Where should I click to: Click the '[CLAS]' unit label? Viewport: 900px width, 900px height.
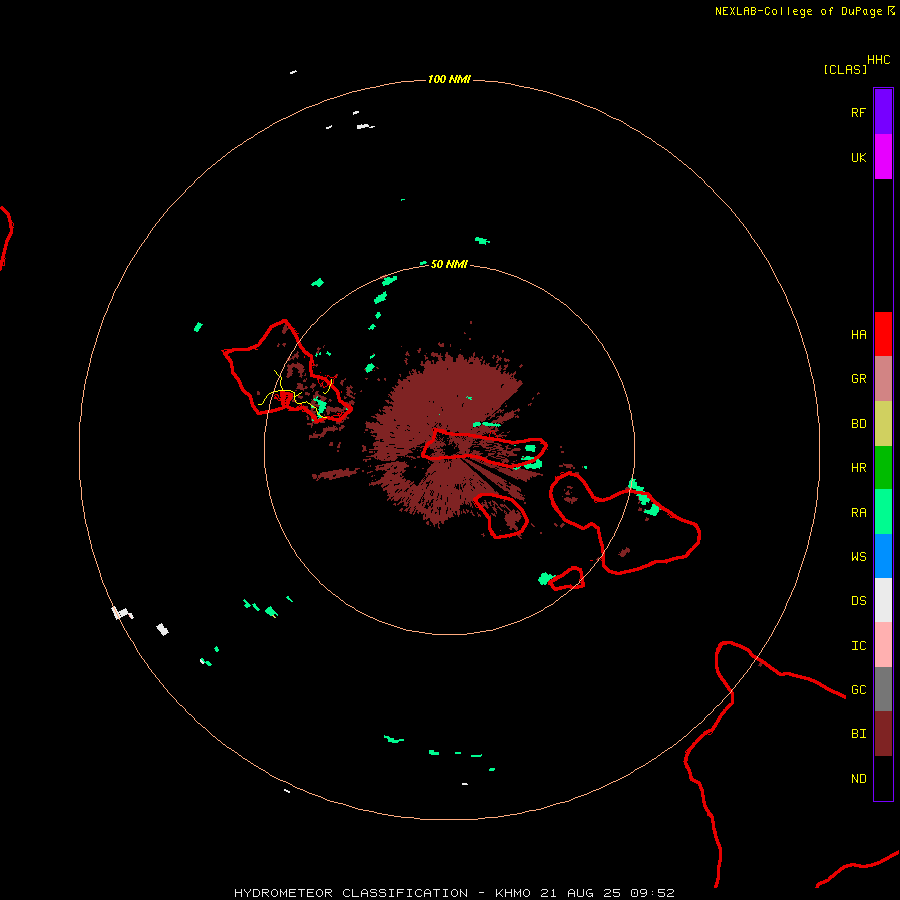tap(845, 69)
